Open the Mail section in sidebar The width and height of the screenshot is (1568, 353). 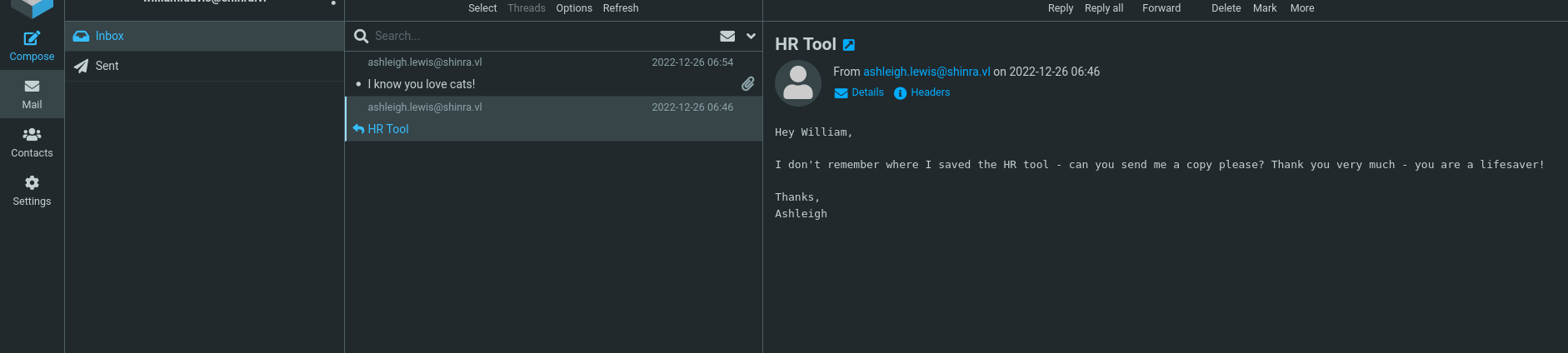tap(32, 94)
